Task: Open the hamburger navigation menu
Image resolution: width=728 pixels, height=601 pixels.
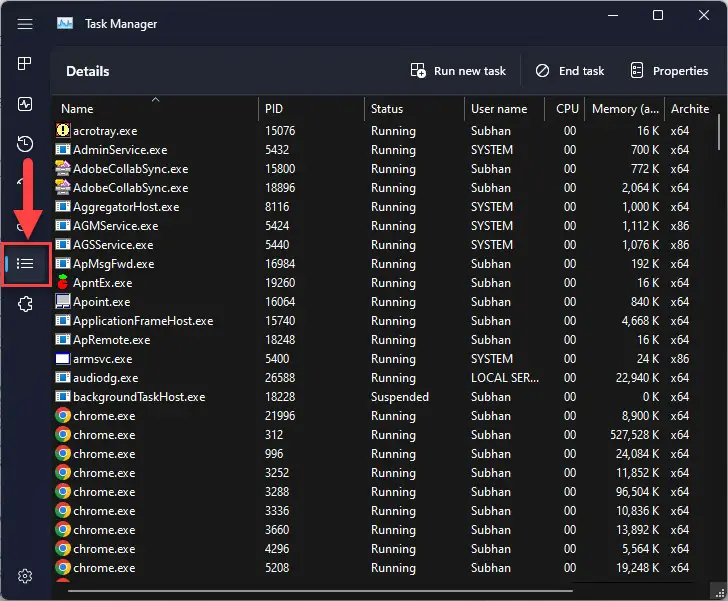Action: [x=25, y=24]
